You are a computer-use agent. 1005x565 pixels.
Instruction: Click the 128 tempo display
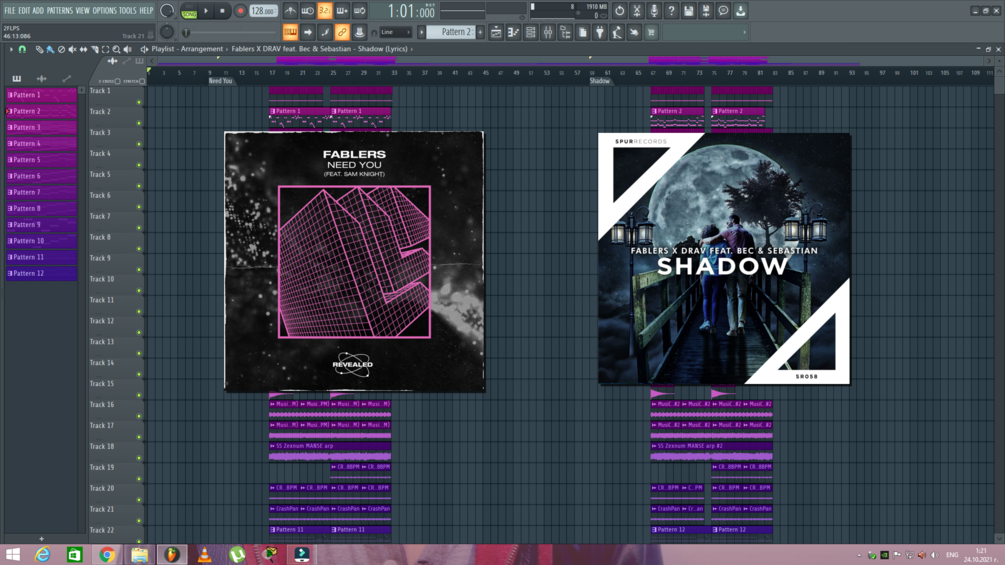[x=263, y=11]
